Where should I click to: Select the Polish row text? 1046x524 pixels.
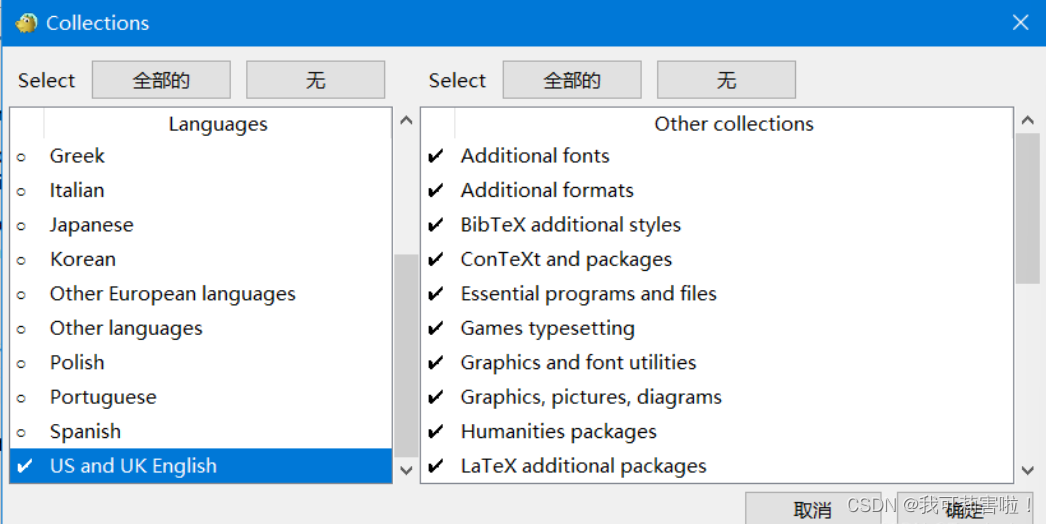pos(77,363)
